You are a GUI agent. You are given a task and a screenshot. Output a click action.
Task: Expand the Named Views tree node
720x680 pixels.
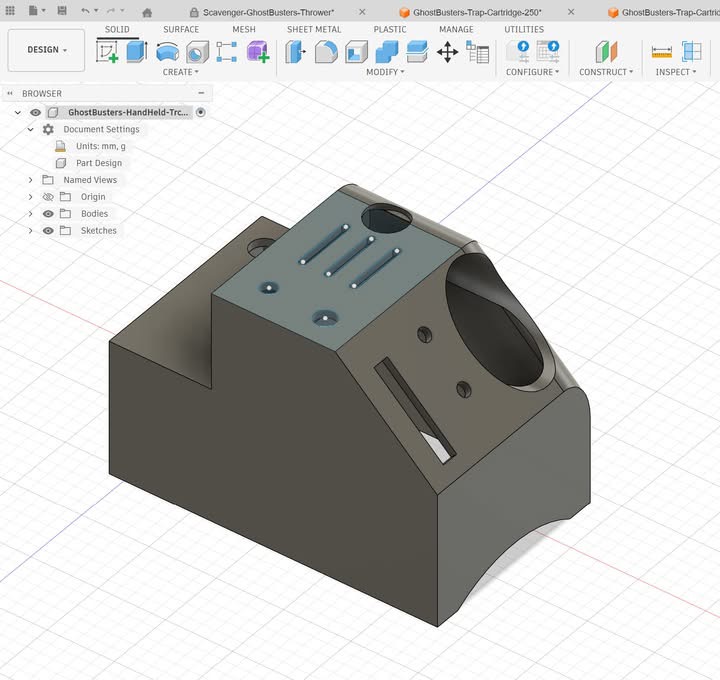(x=31, y=180)
